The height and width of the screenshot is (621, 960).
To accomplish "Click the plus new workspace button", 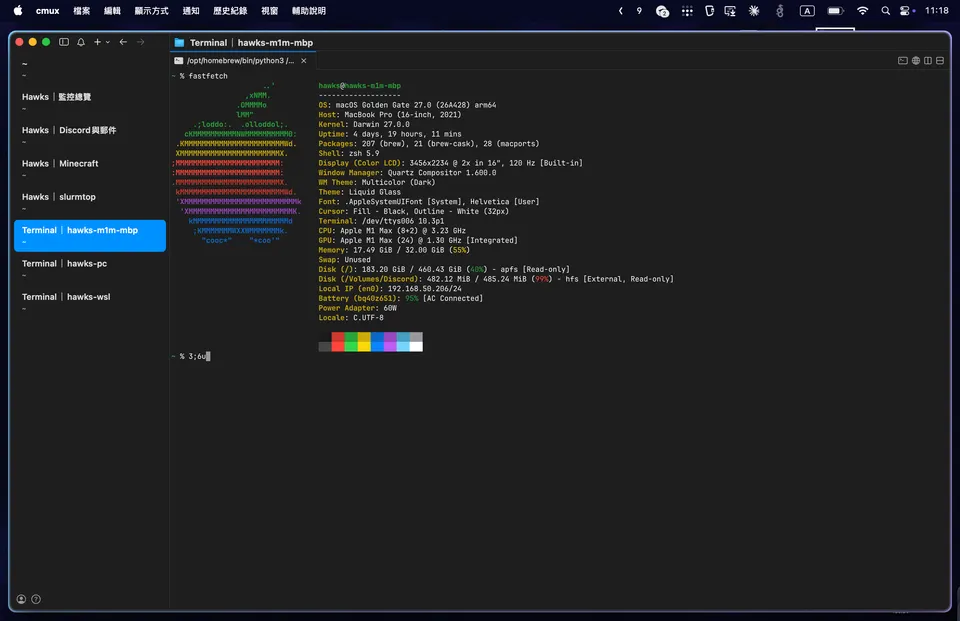I will click(97, 42).
